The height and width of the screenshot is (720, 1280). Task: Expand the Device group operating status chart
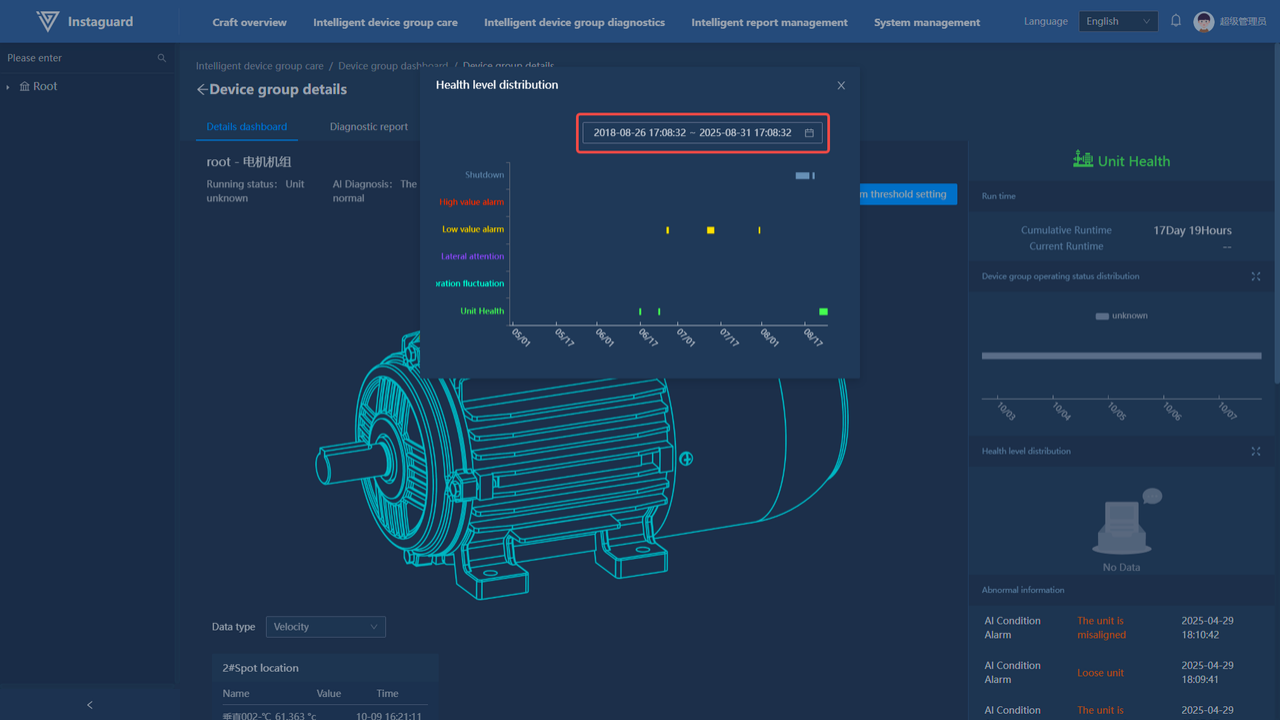(x=1256, y=277)
